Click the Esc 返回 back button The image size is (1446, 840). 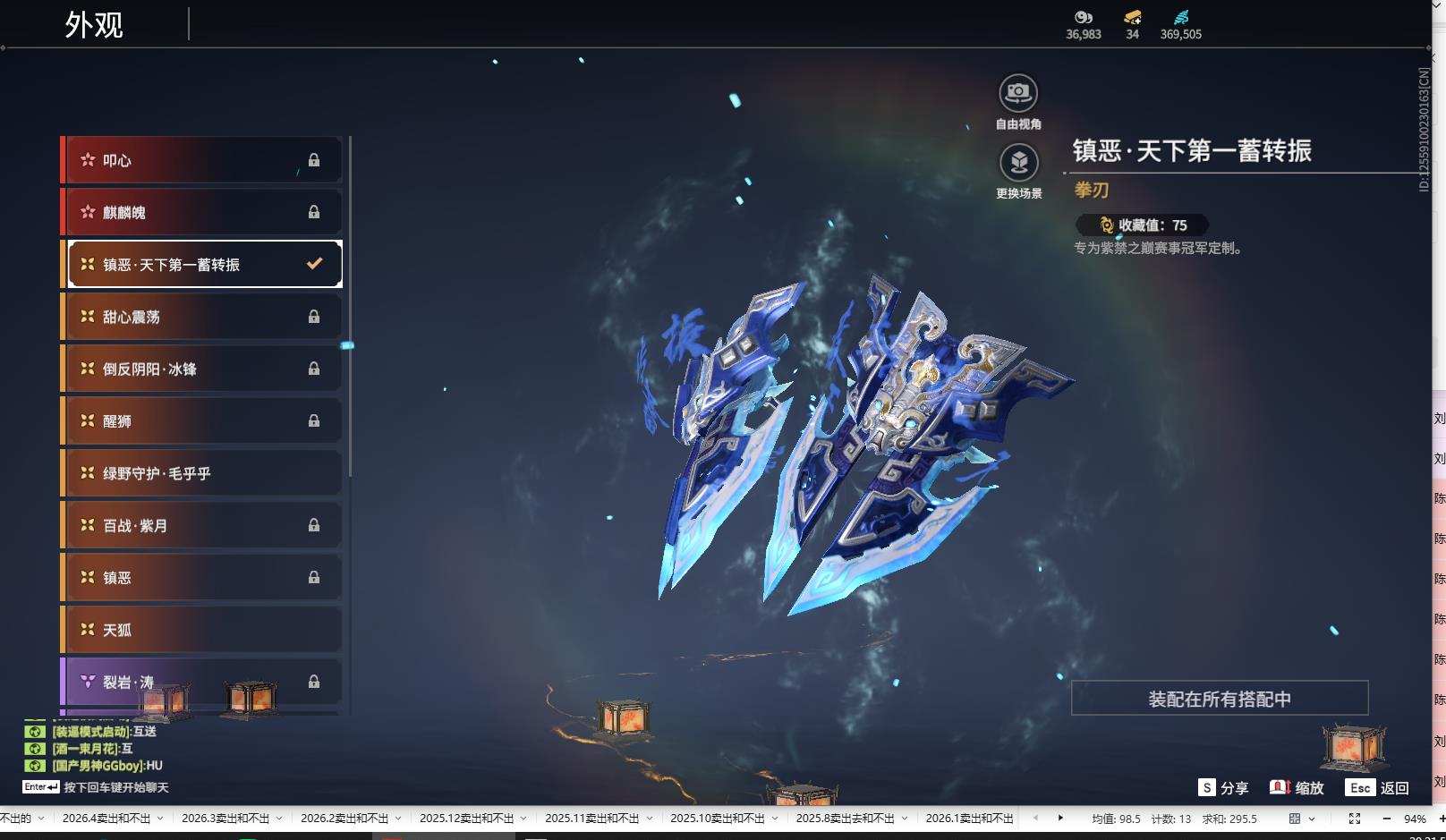[1377, 788]
